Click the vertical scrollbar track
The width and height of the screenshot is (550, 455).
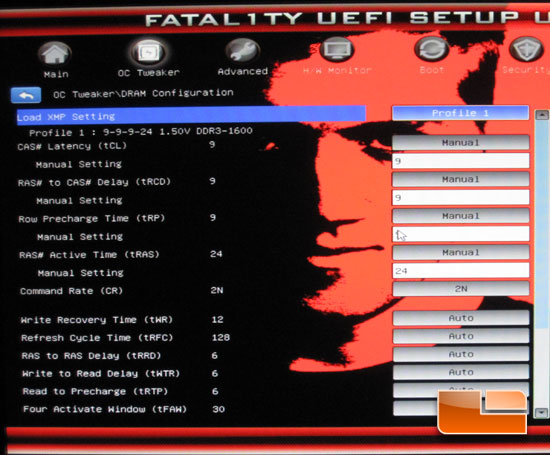(542, 263)
